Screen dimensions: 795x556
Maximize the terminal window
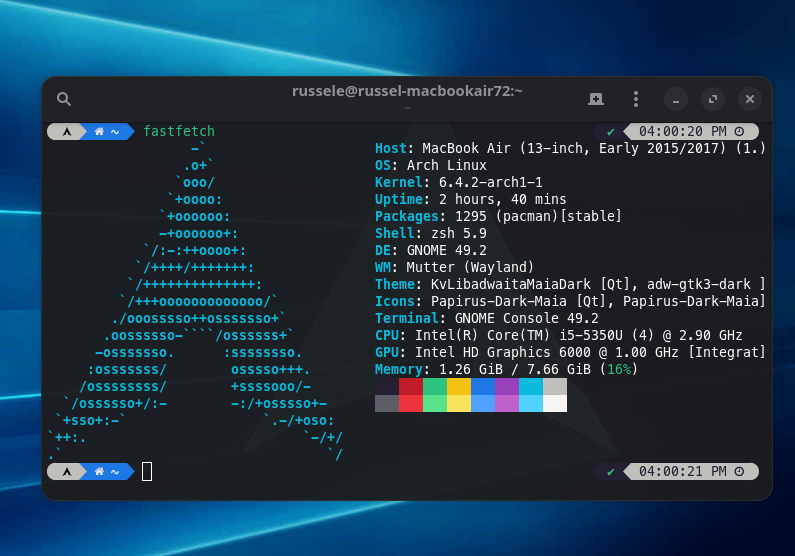(713, 99)
